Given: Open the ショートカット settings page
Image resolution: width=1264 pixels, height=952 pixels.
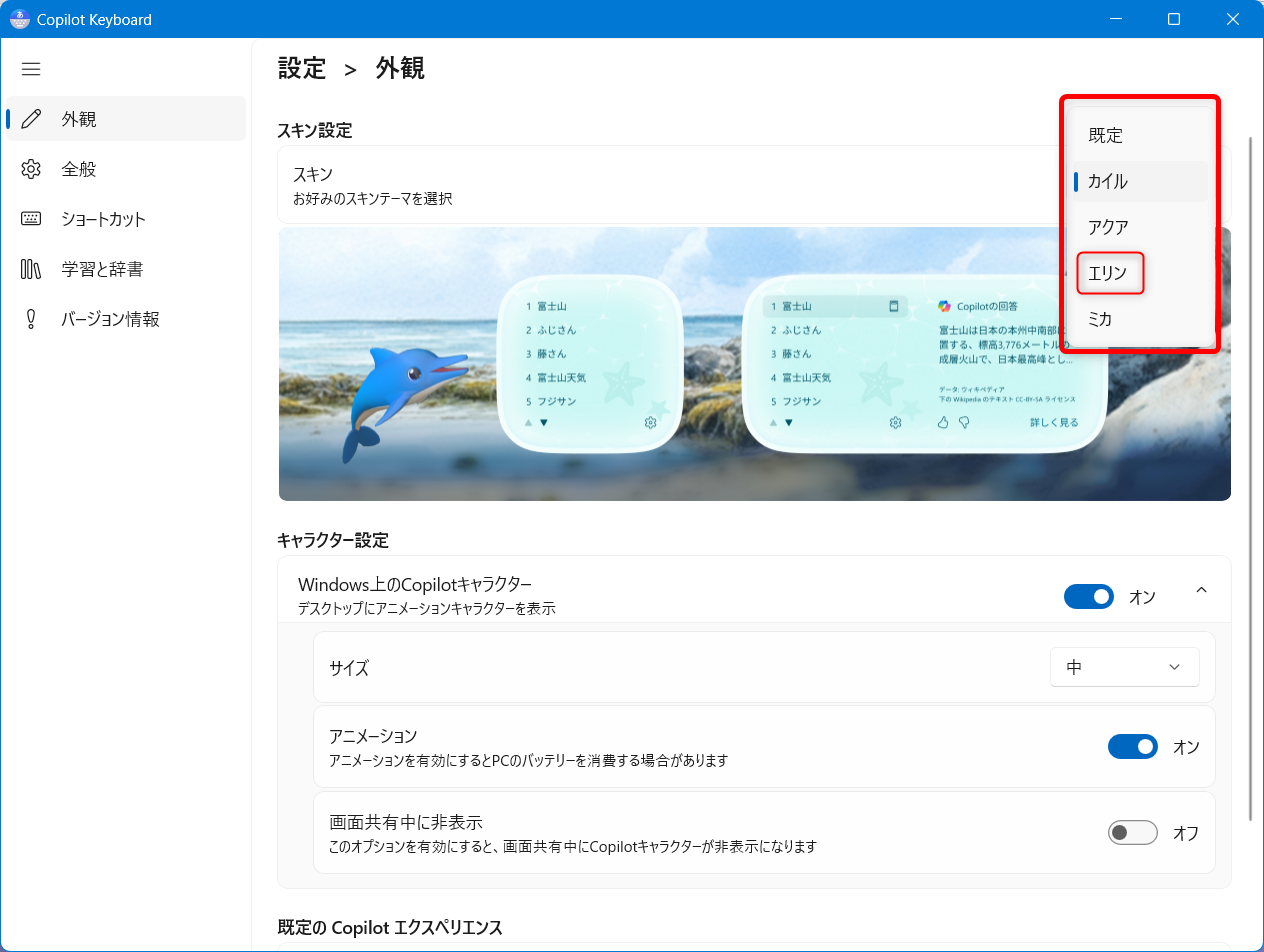Looking at the screenshot, I should tap(126, 219).
